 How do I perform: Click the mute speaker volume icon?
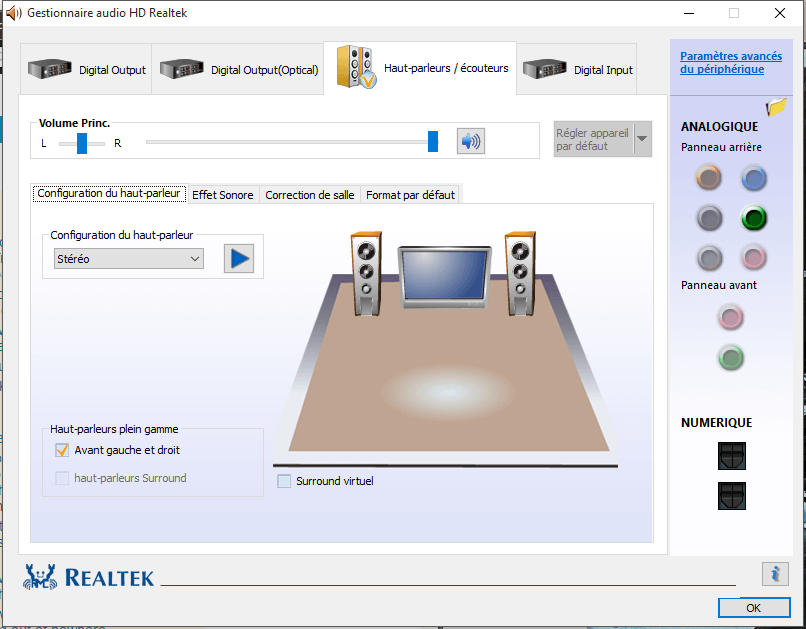[470, 141]
